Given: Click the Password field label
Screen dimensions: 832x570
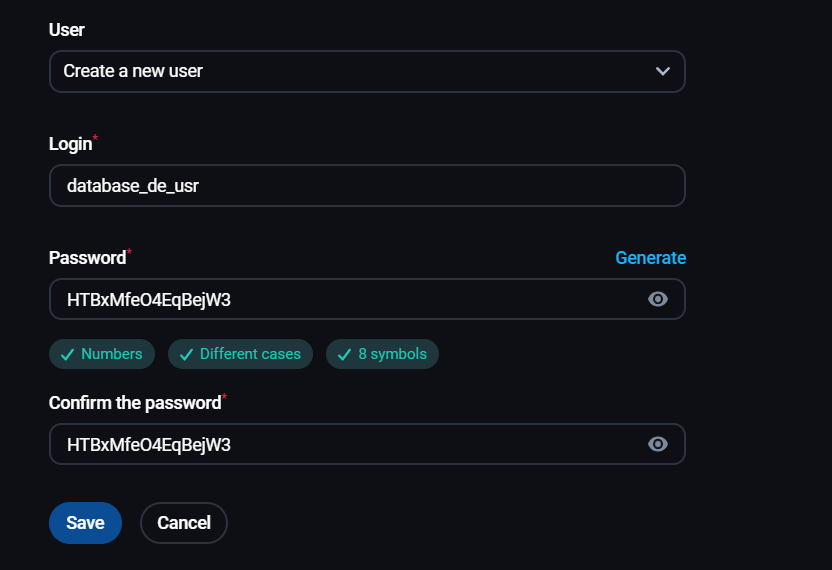Looking at the screenshot, I should pos(87,258).
